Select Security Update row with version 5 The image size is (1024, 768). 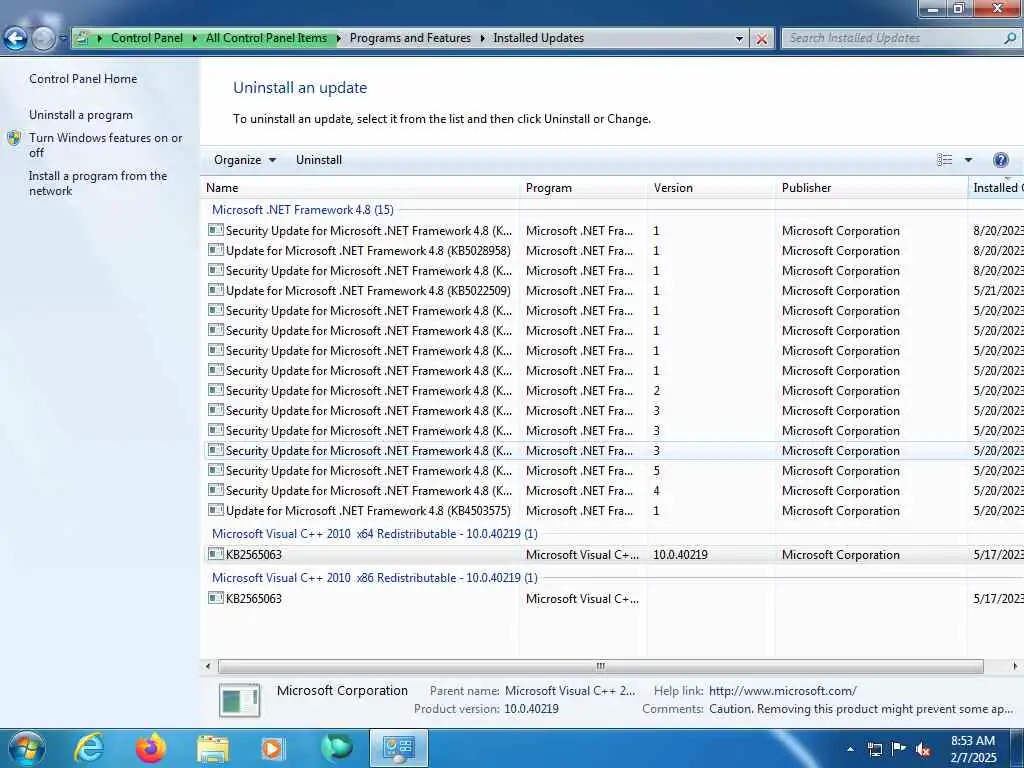[x=614, y=471]
